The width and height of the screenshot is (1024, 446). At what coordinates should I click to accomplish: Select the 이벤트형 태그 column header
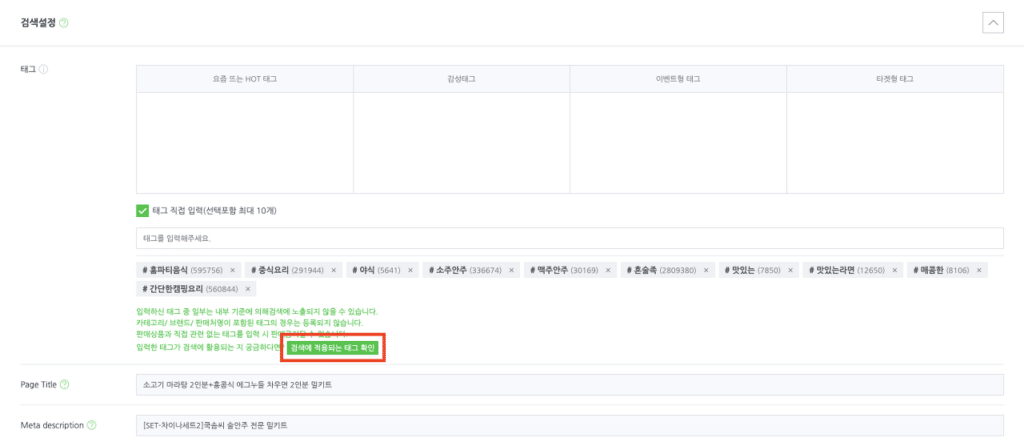[x=678, y=79]
